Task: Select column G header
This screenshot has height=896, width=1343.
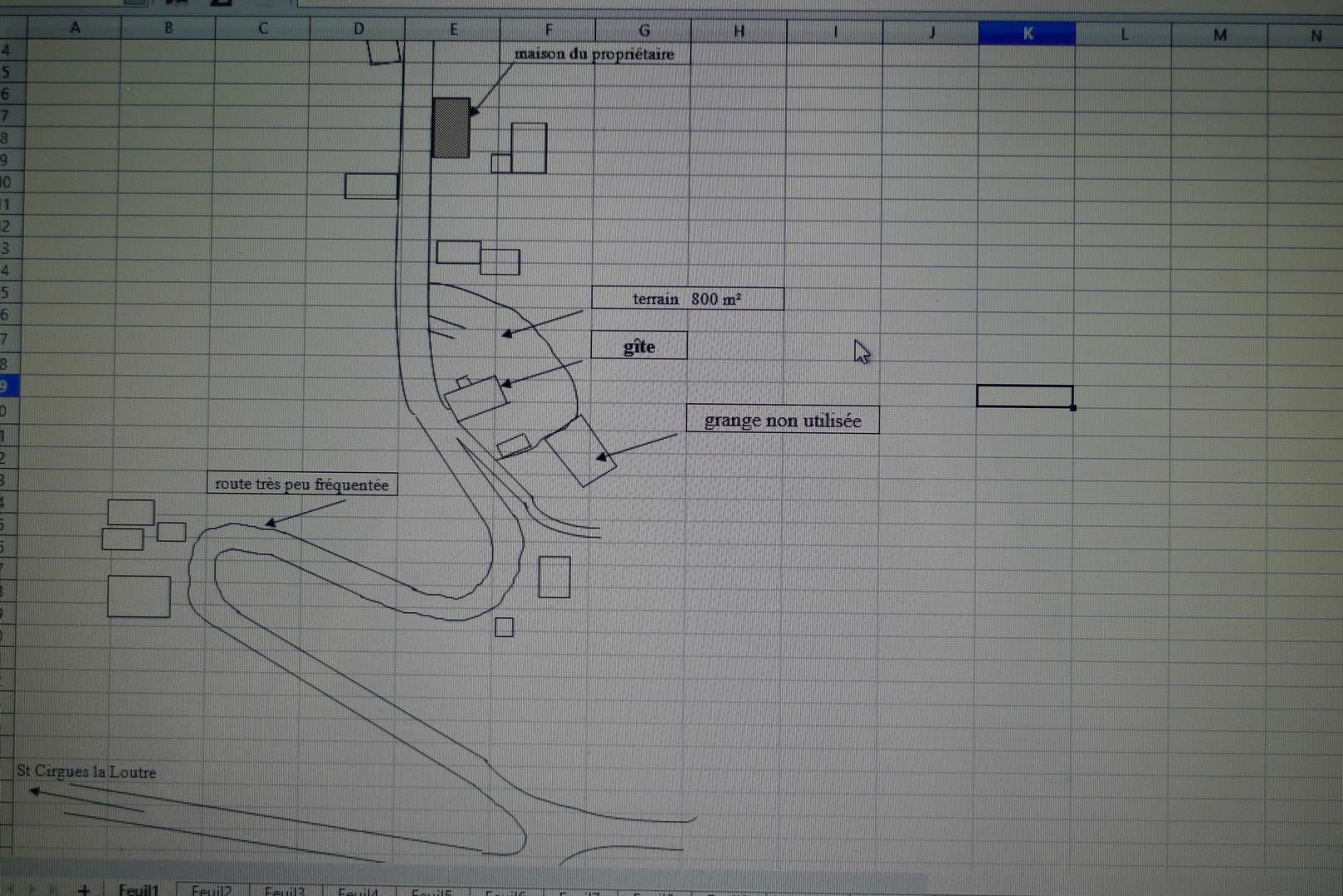Action: click(644, 30)
